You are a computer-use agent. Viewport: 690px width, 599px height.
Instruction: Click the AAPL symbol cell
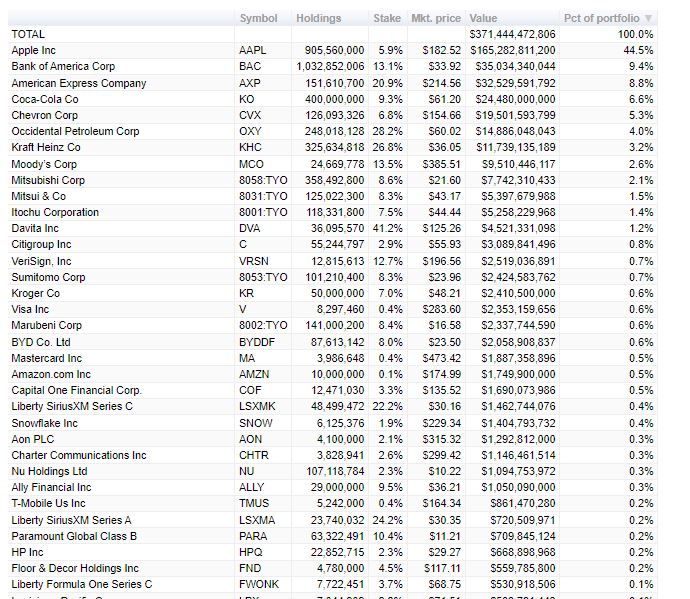(253, 50)
